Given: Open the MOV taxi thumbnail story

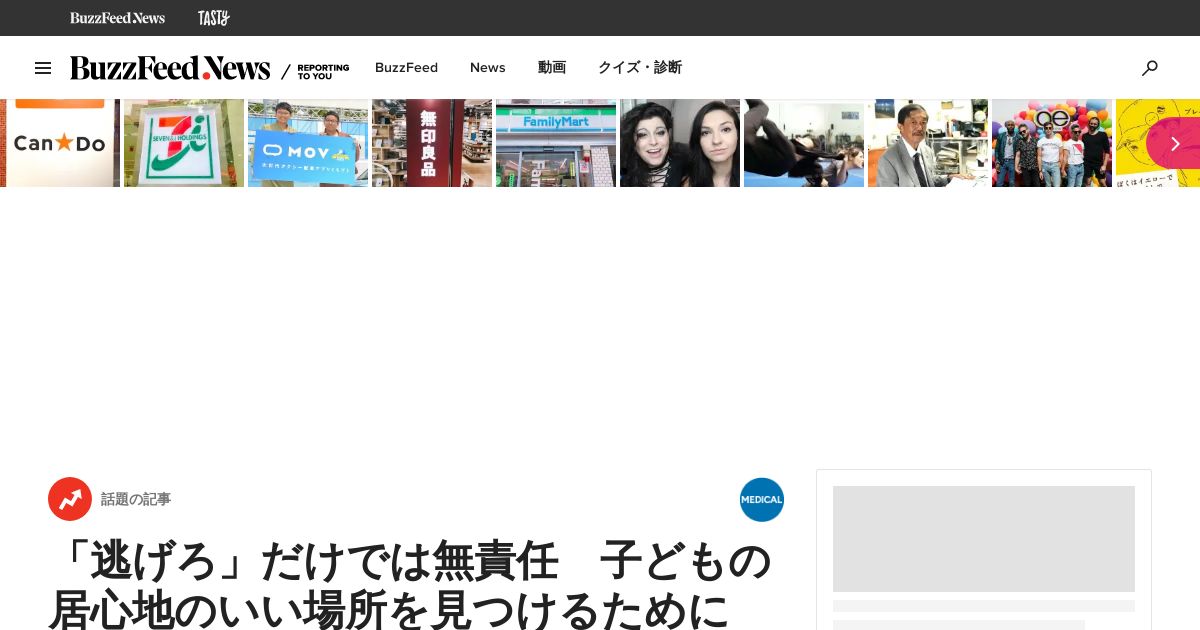Looking at the screenshot, I should [308, 143].
